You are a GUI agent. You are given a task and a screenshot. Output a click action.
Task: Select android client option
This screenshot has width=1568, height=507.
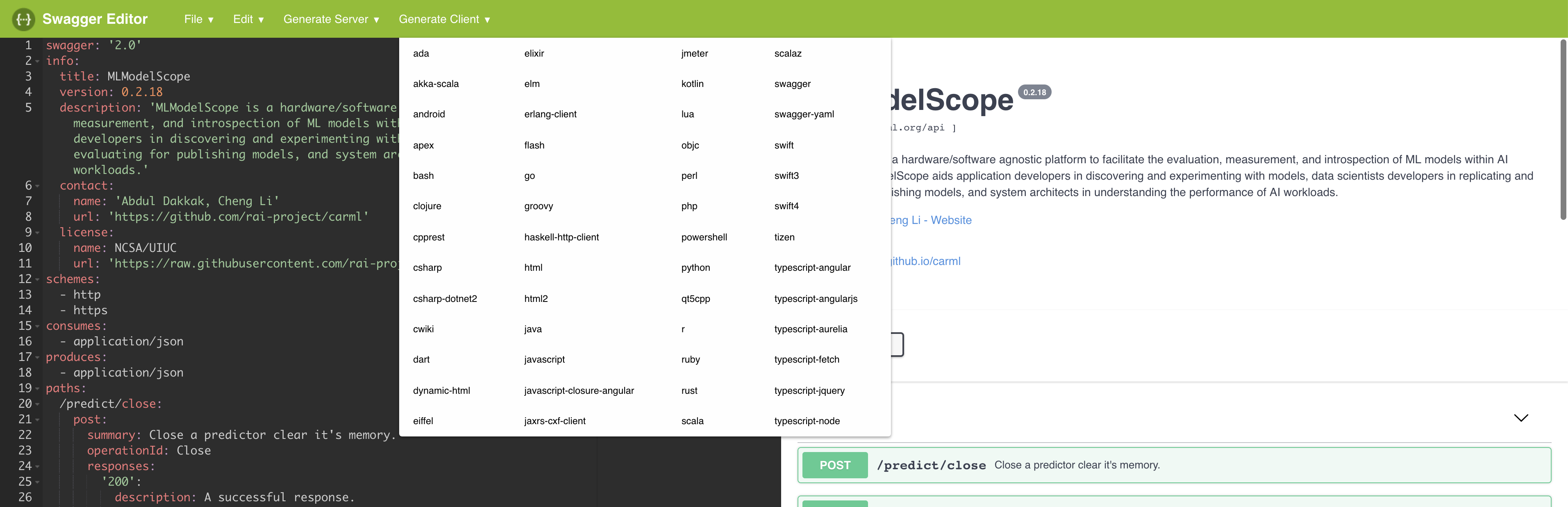[x=429, y=114]
